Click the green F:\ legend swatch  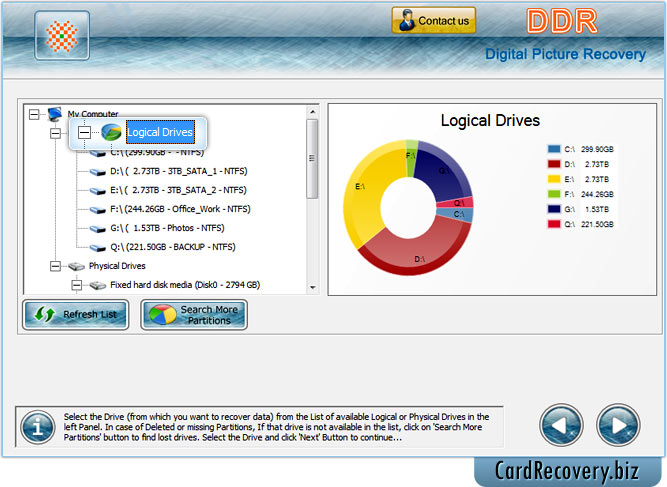point(554,194)
